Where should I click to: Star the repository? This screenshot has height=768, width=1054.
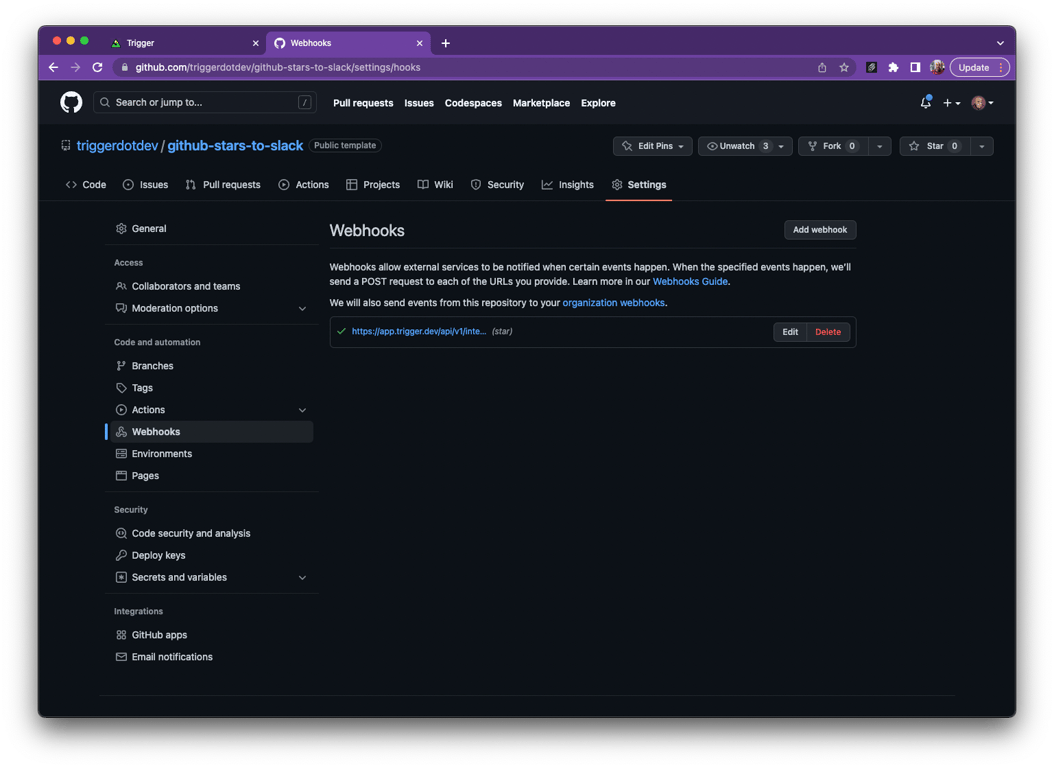pos(935,146)
